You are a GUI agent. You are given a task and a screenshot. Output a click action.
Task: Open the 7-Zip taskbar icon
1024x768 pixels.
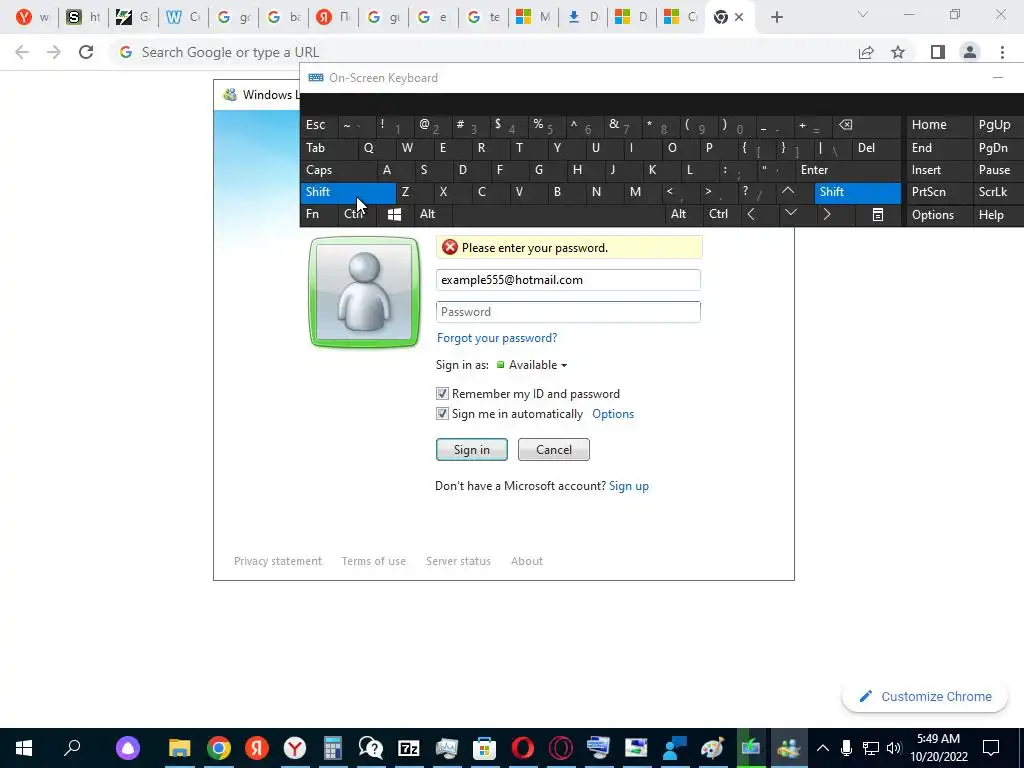click(x=409, y=748)
